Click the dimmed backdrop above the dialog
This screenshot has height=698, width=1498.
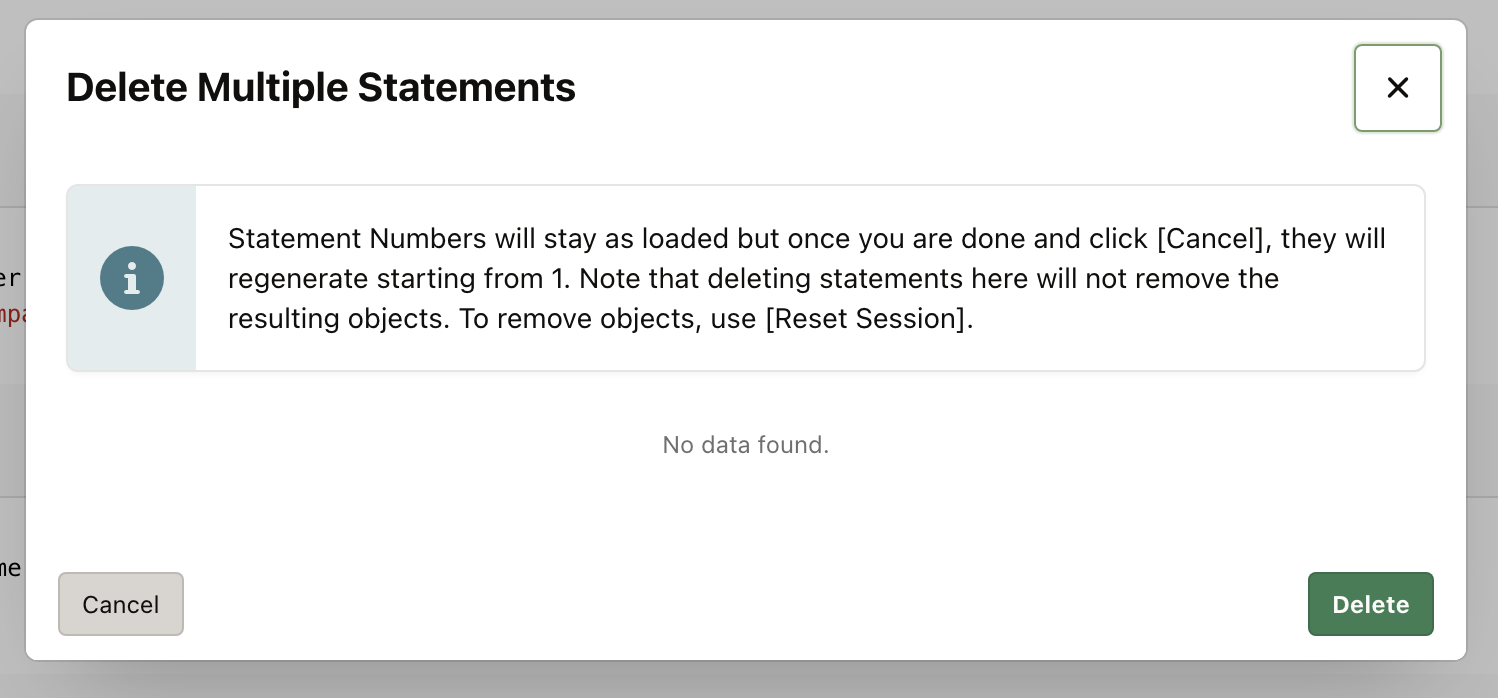pyautogui.click(x=748, y=9)
